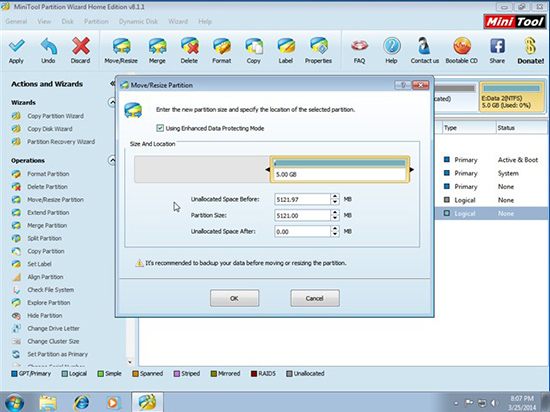Collapse the Wizards section chevron
This screenshot has width=550, height=412.
(112, 103)
